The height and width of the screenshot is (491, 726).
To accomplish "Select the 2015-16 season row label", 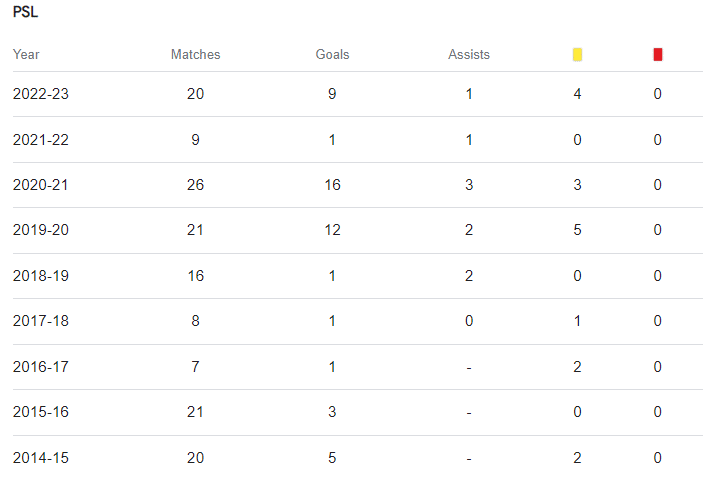I will tap(41, 412).
